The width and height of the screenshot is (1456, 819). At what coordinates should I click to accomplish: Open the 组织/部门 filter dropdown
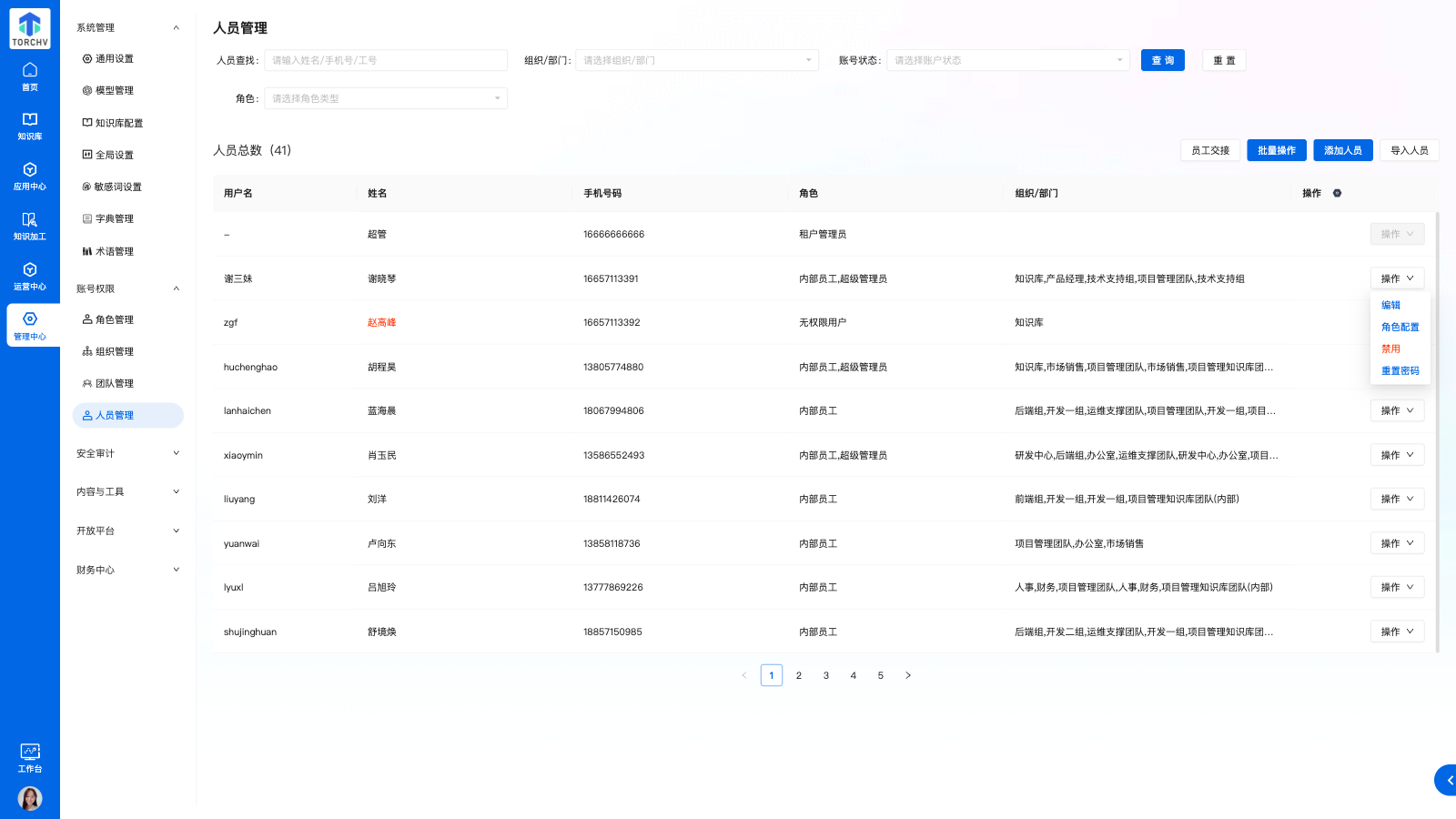(696, 60)
